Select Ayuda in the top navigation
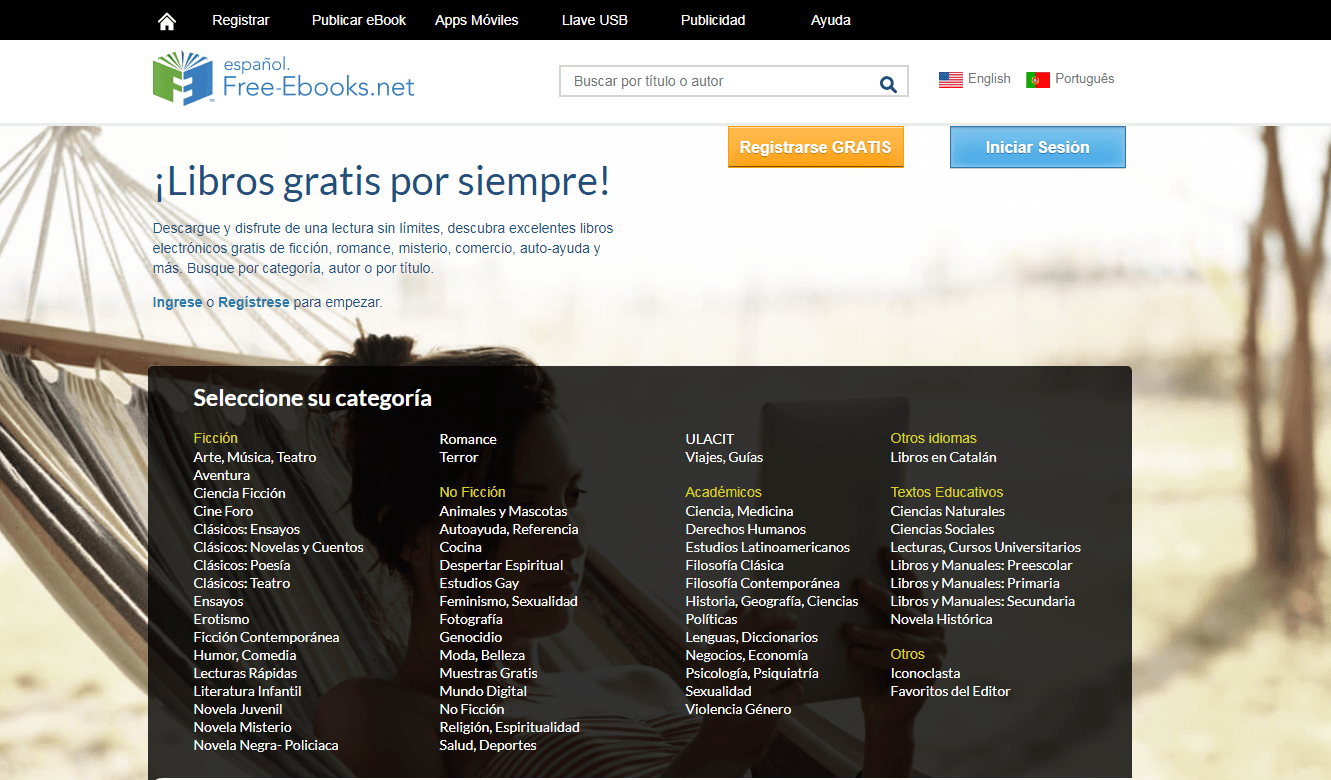The width and height of the screenshot is (1331, 780). point(830,20)
